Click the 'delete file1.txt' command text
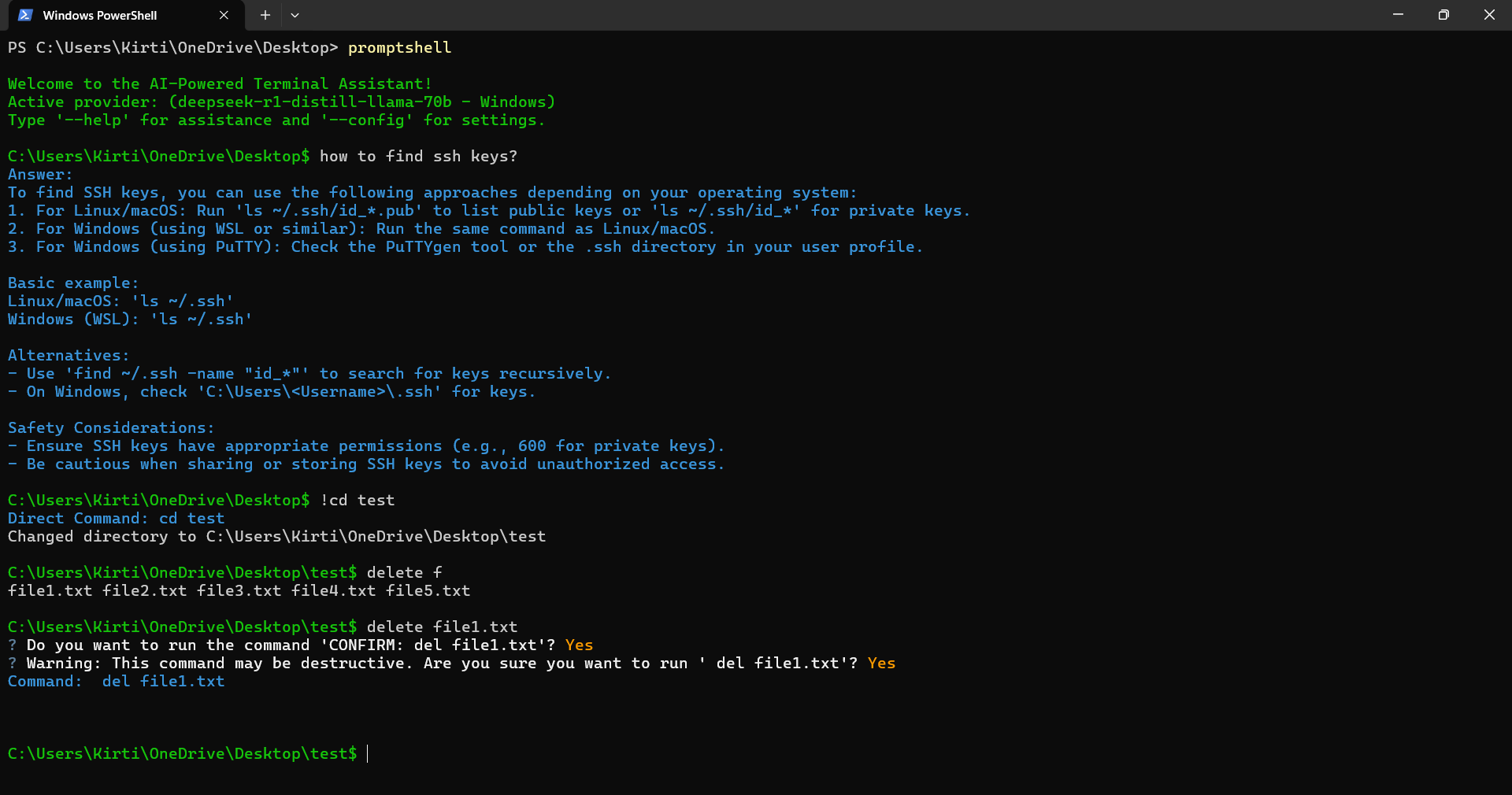This screenshot has width=1512, height=795. [442, 627]
